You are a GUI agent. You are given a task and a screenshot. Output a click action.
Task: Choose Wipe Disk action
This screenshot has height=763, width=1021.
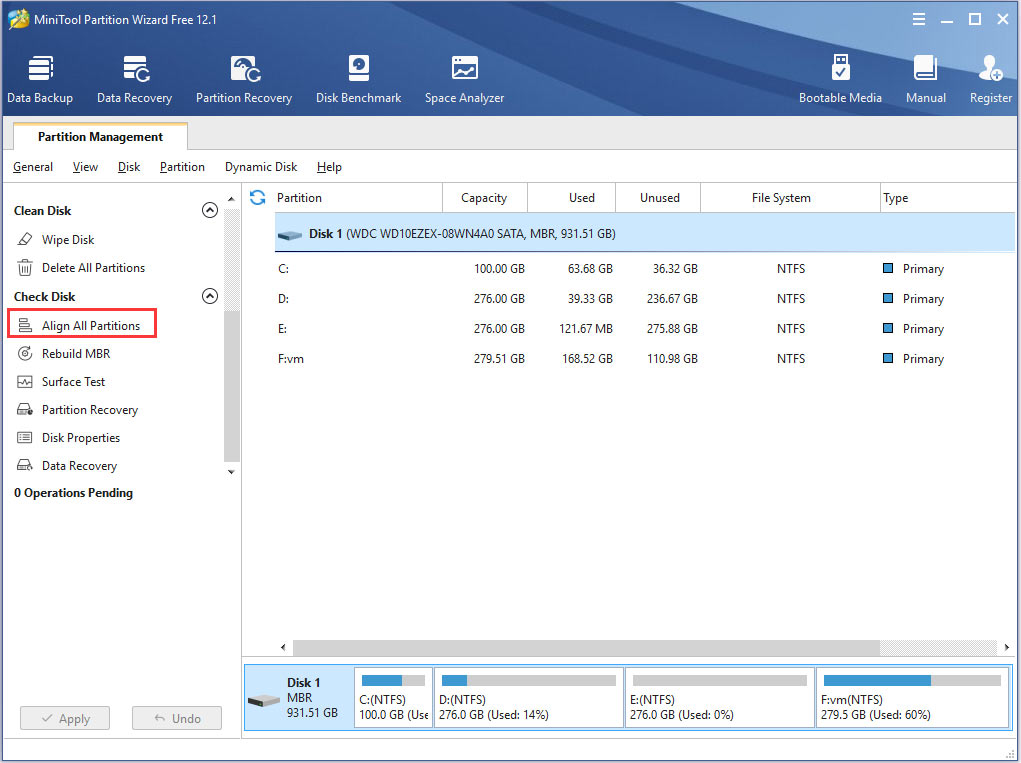tap(68, 240)
